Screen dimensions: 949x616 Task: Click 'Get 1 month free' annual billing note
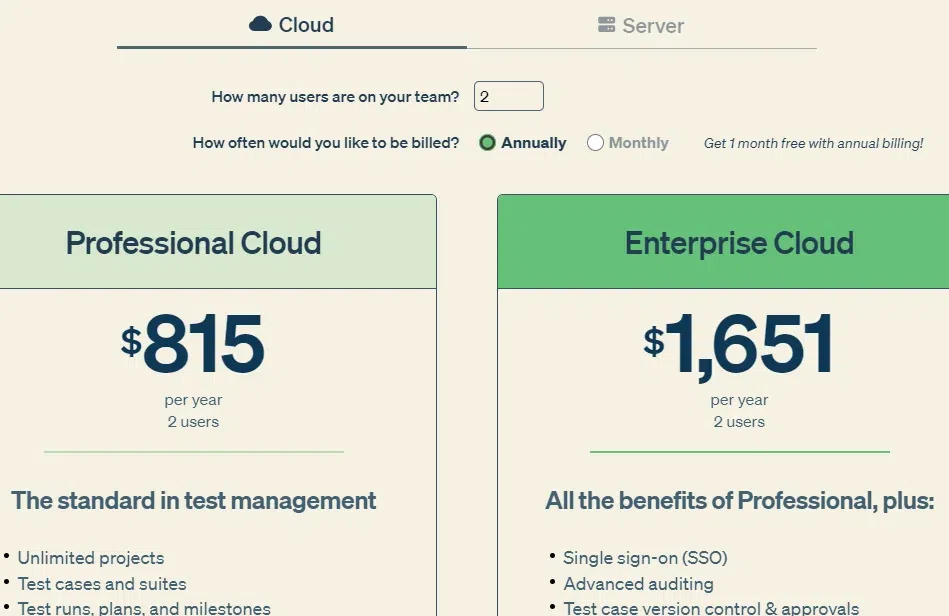click(813, 143)
